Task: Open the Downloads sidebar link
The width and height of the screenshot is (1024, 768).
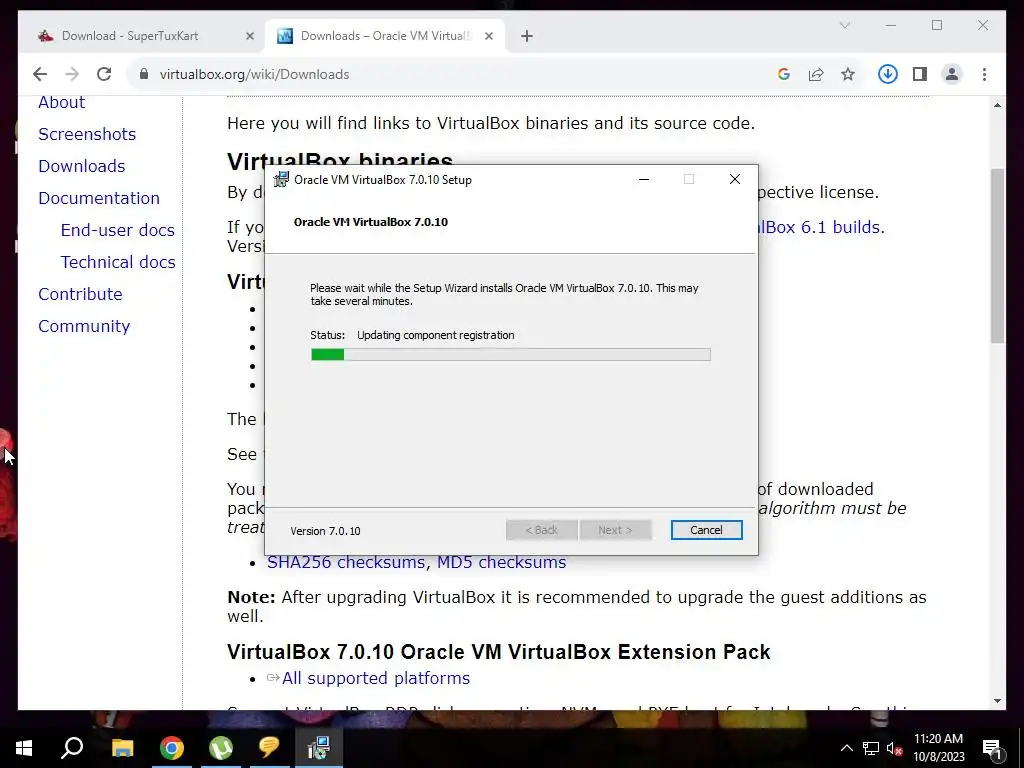Action: 82,167
